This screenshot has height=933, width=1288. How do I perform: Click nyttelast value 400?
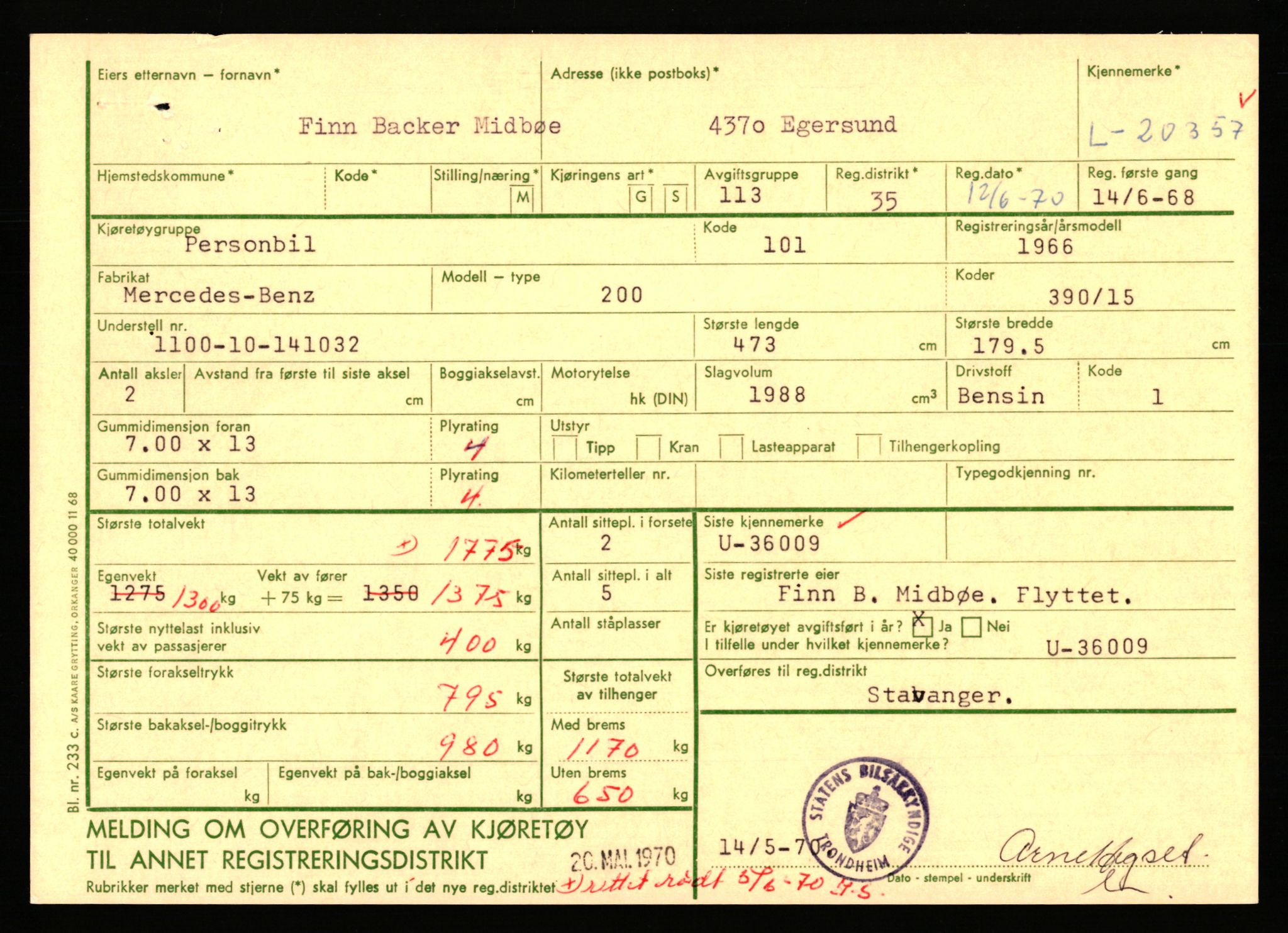469,644
